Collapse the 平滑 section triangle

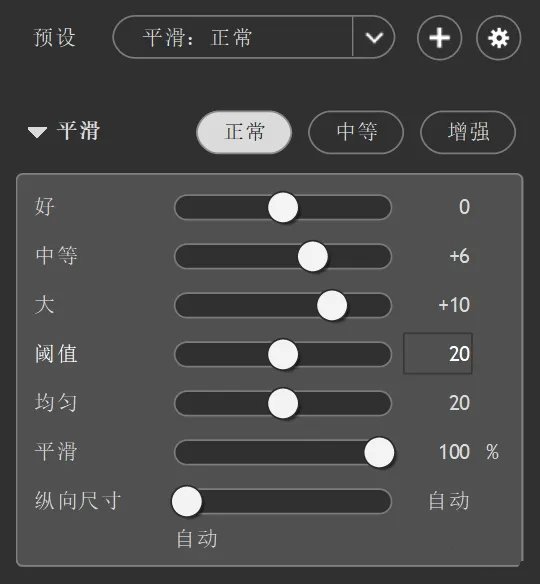pyautogui.click(x=37, y=132)
